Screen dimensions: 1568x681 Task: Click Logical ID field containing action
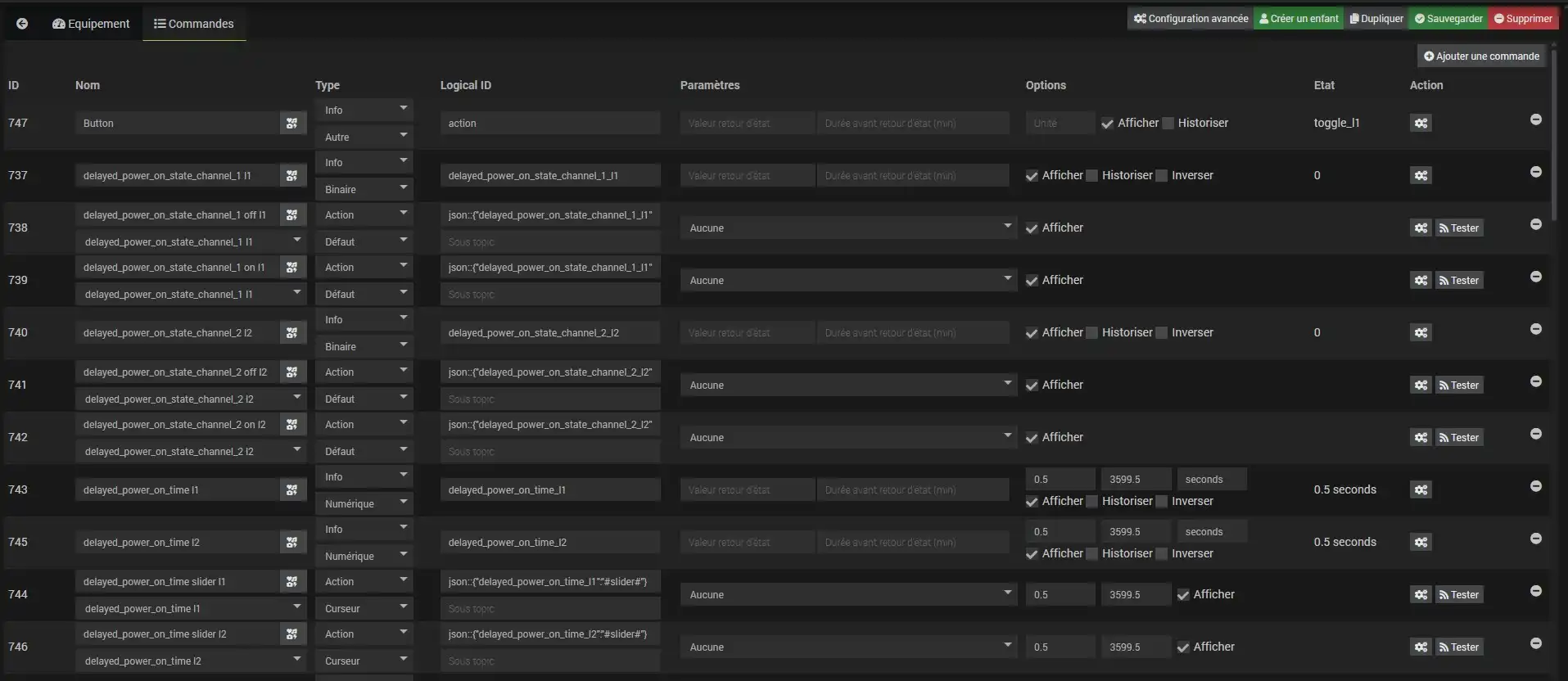tap(549, 123)
